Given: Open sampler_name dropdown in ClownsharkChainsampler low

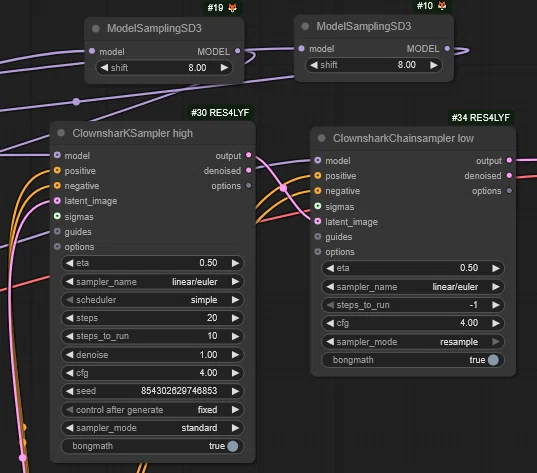Looking at the screenshot, I should coord(413,287).
